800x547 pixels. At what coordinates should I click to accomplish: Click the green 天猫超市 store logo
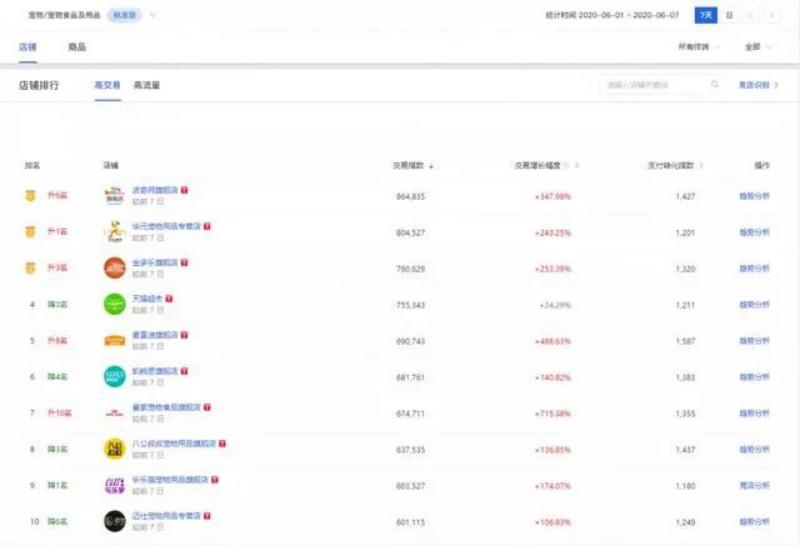115,304
